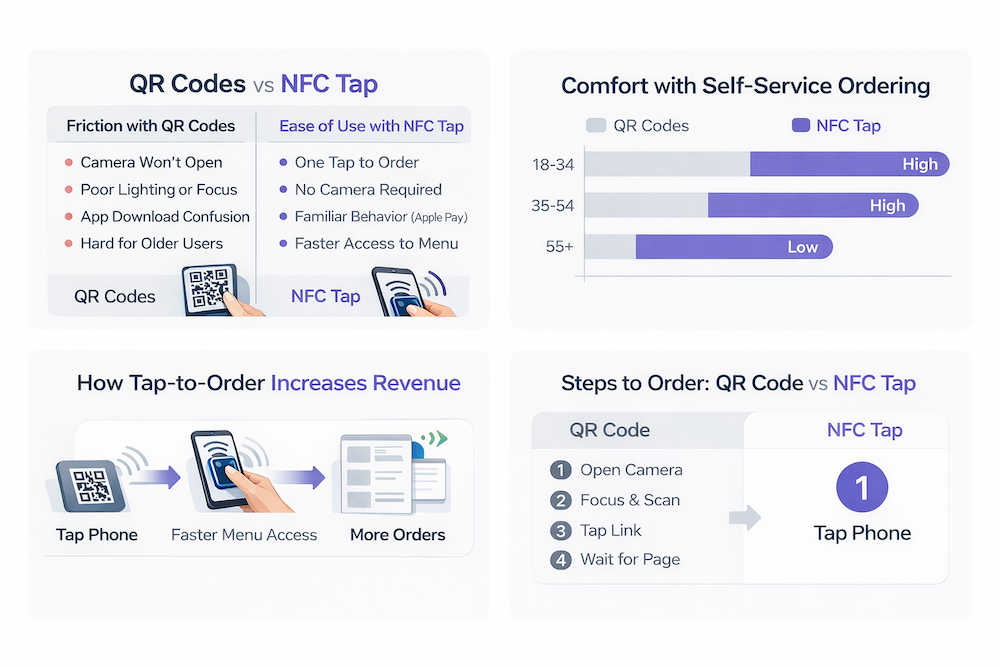Click the 55+ purple Low bar

pyautogui.click(x=733, y=247)
